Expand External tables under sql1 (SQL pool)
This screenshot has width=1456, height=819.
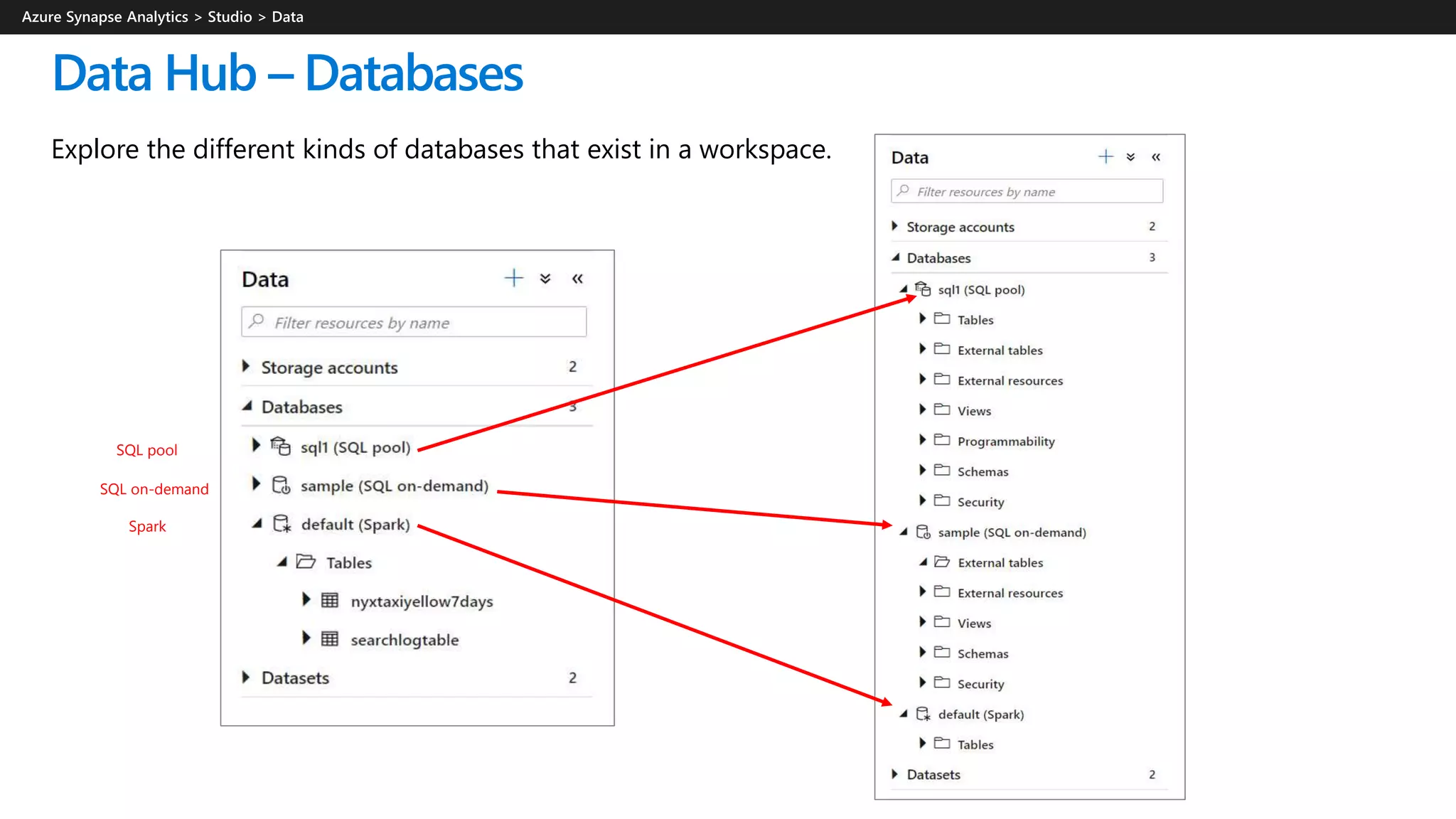[922, 348]
